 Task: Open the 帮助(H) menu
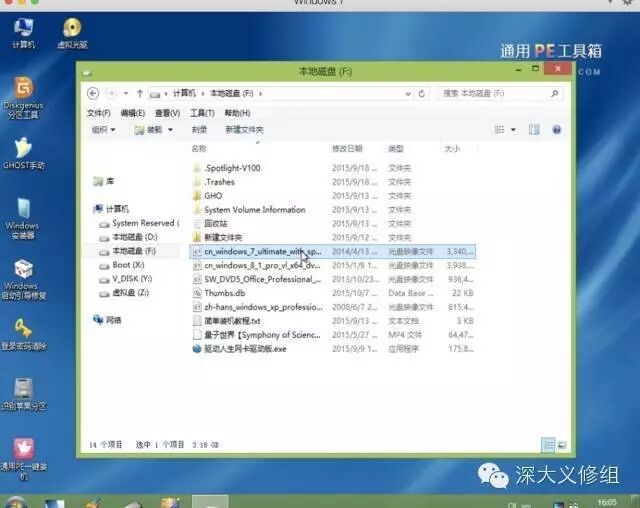(x=237, y=113)
